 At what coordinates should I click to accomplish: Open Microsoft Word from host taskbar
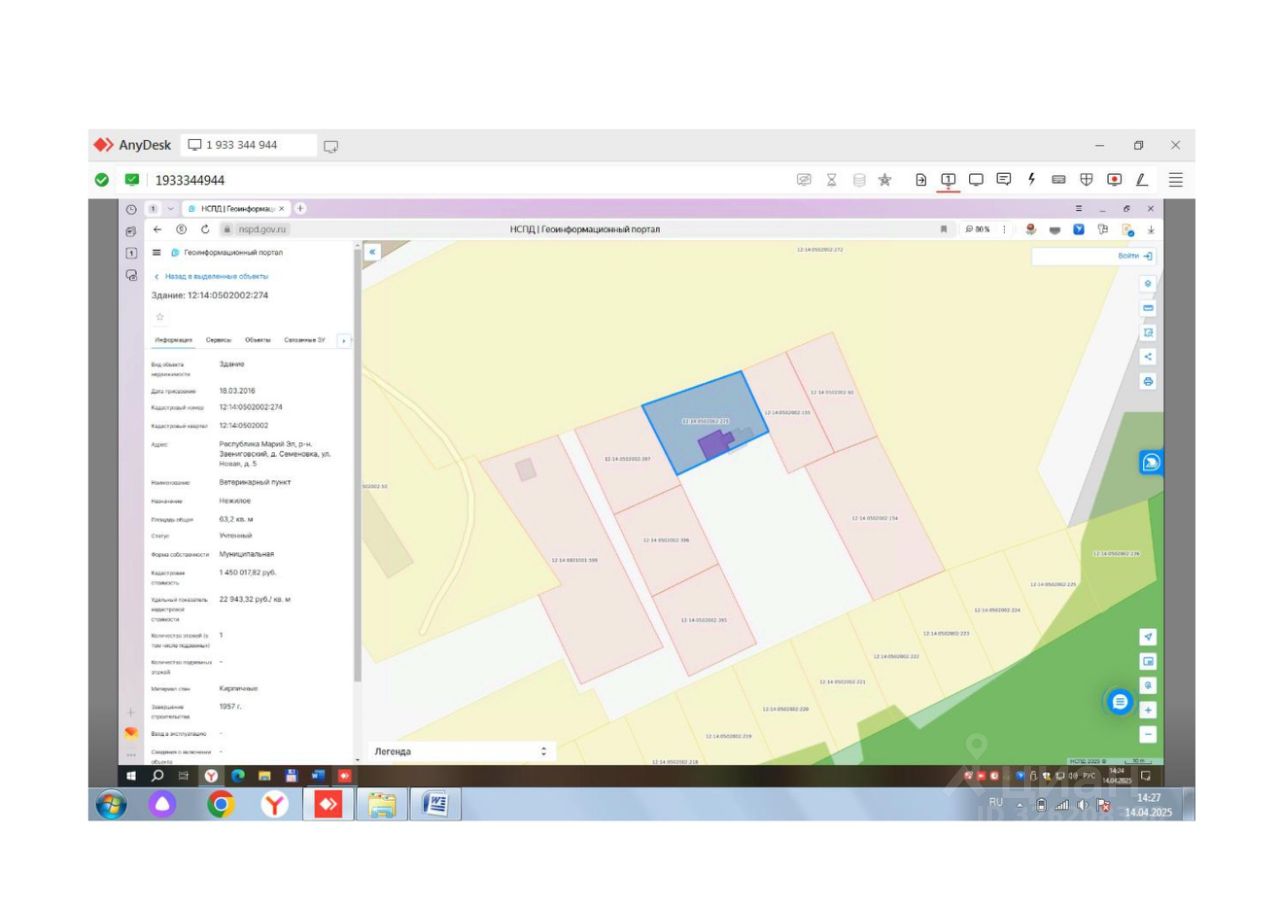pos(436,804)
